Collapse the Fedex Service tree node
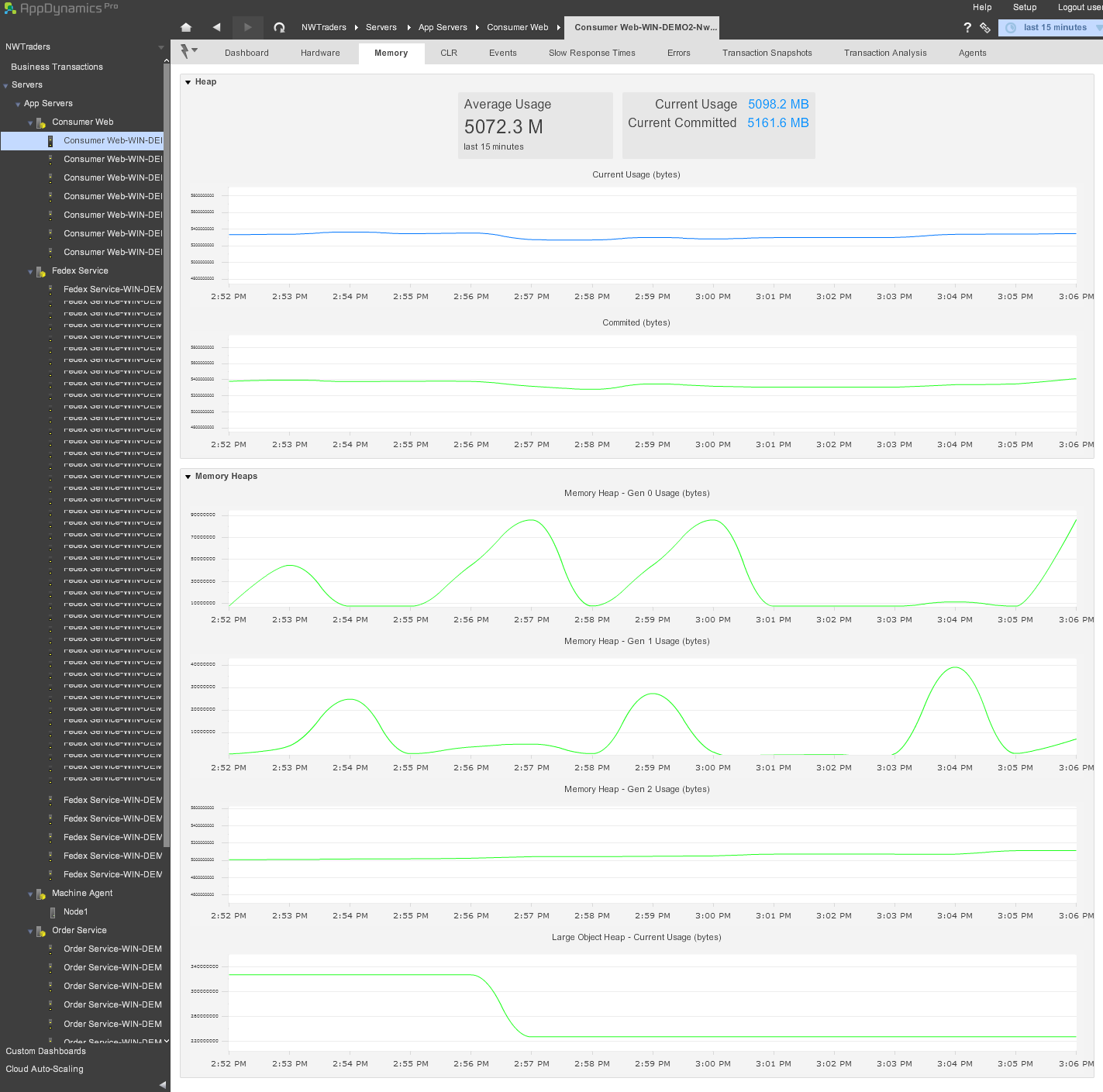Viewport: 1103px width, 1092px height. pyautogui.click(x=31, y=272)
